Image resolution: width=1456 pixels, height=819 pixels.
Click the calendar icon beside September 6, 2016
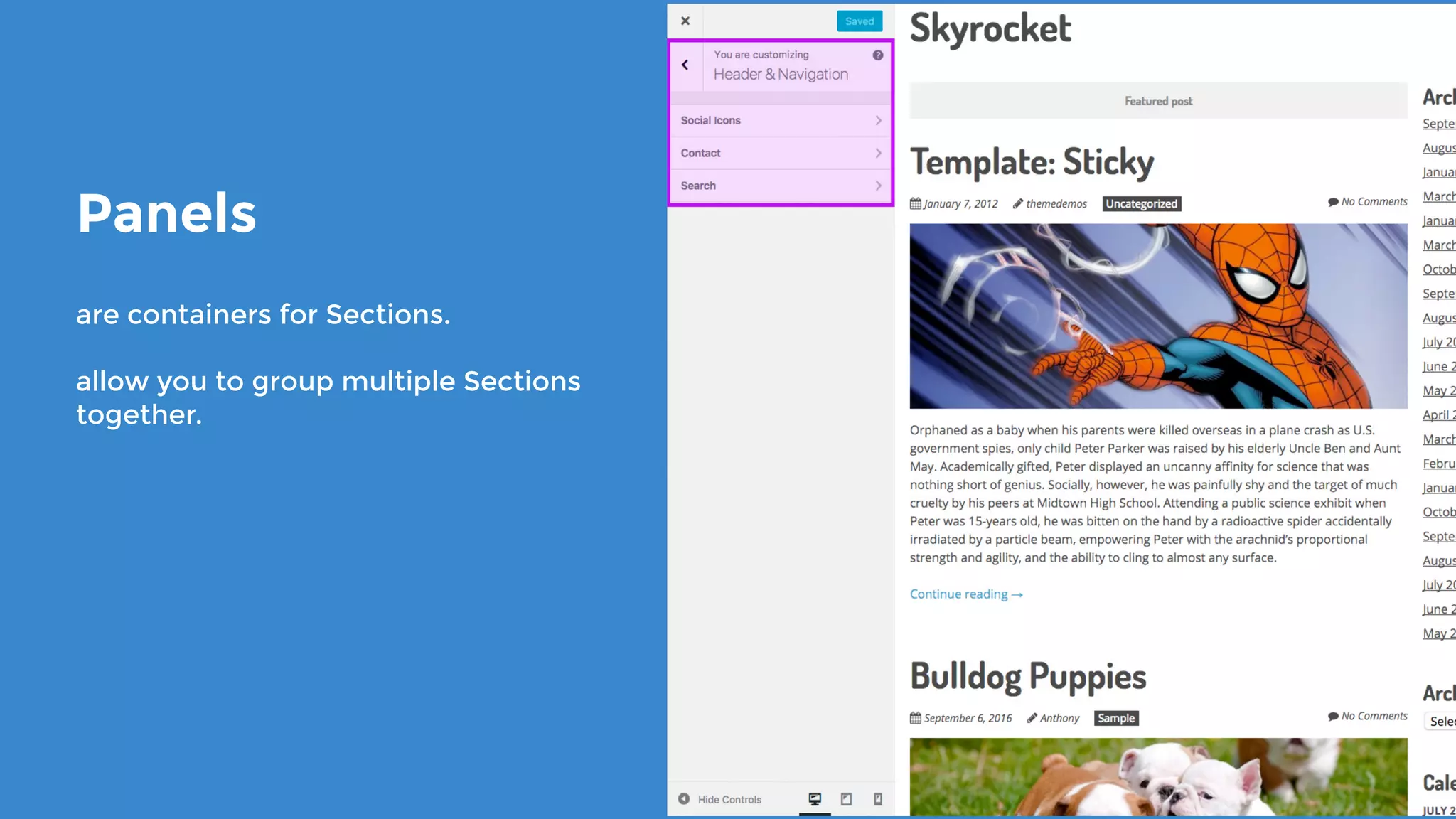916,718
